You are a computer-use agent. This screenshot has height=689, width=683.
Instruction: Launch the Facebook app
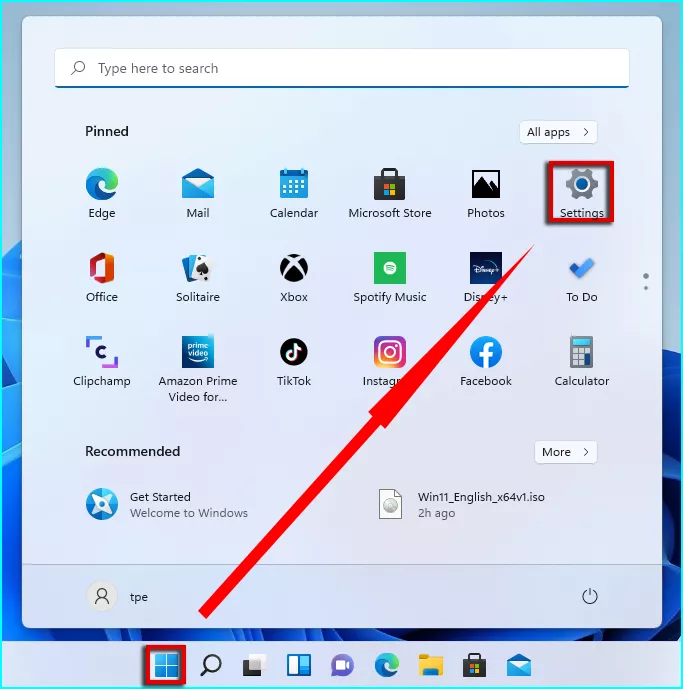pyautogui.click(x=486, y=361)
